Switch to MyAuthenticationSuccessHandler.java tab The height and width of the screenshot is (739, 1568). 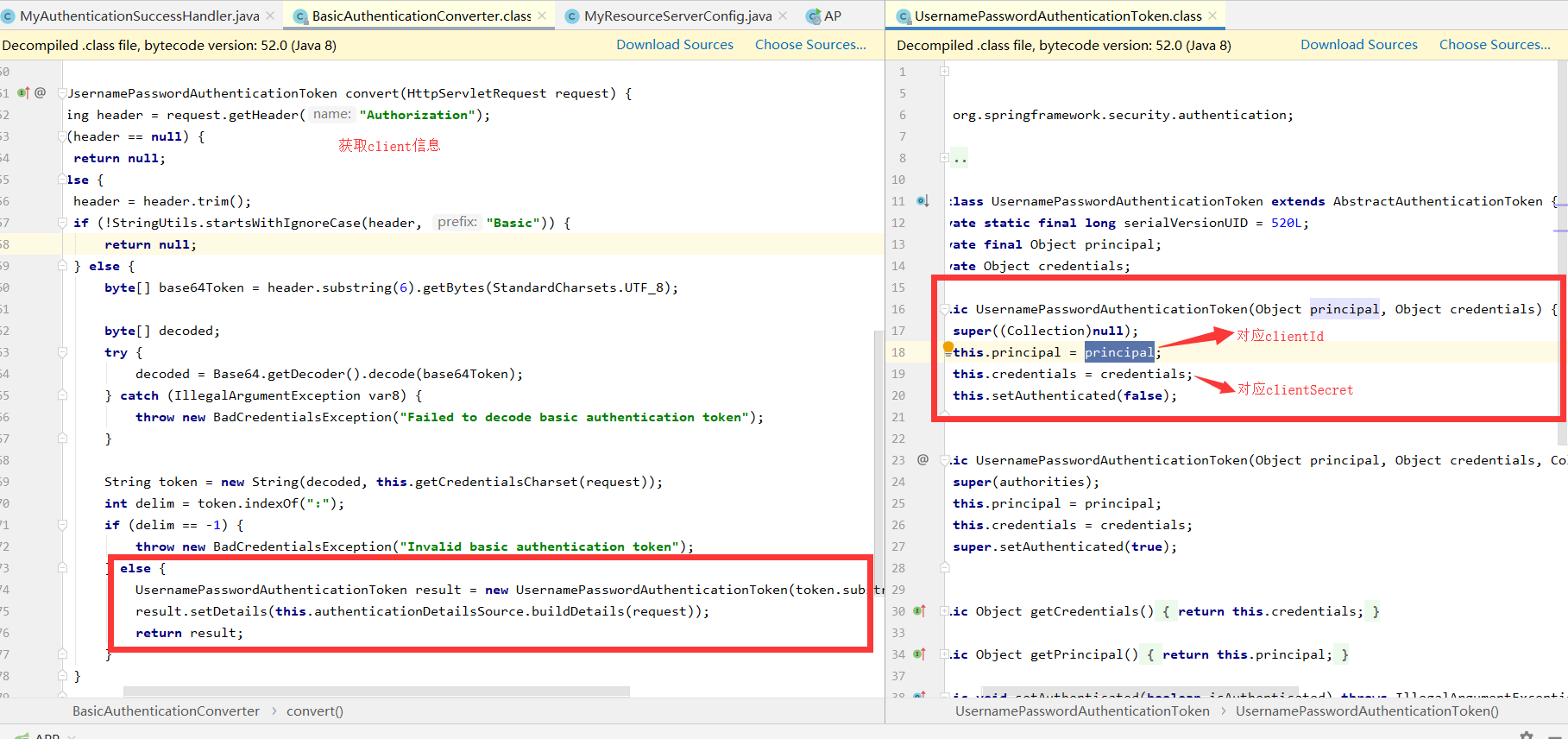(x=140, y=16)
